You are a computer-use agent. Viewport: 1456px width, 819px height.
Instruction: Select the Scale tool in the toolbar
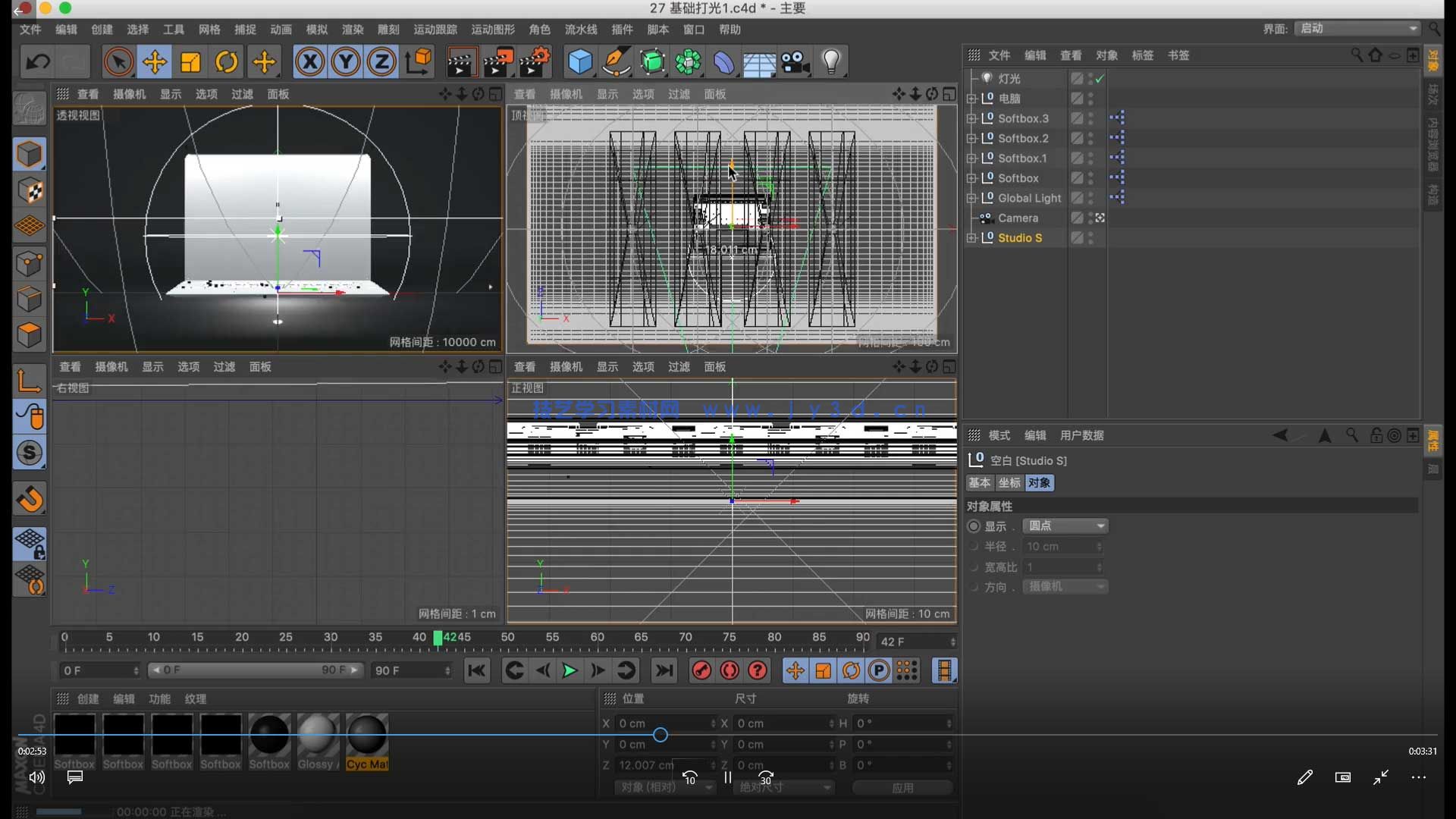190,61
